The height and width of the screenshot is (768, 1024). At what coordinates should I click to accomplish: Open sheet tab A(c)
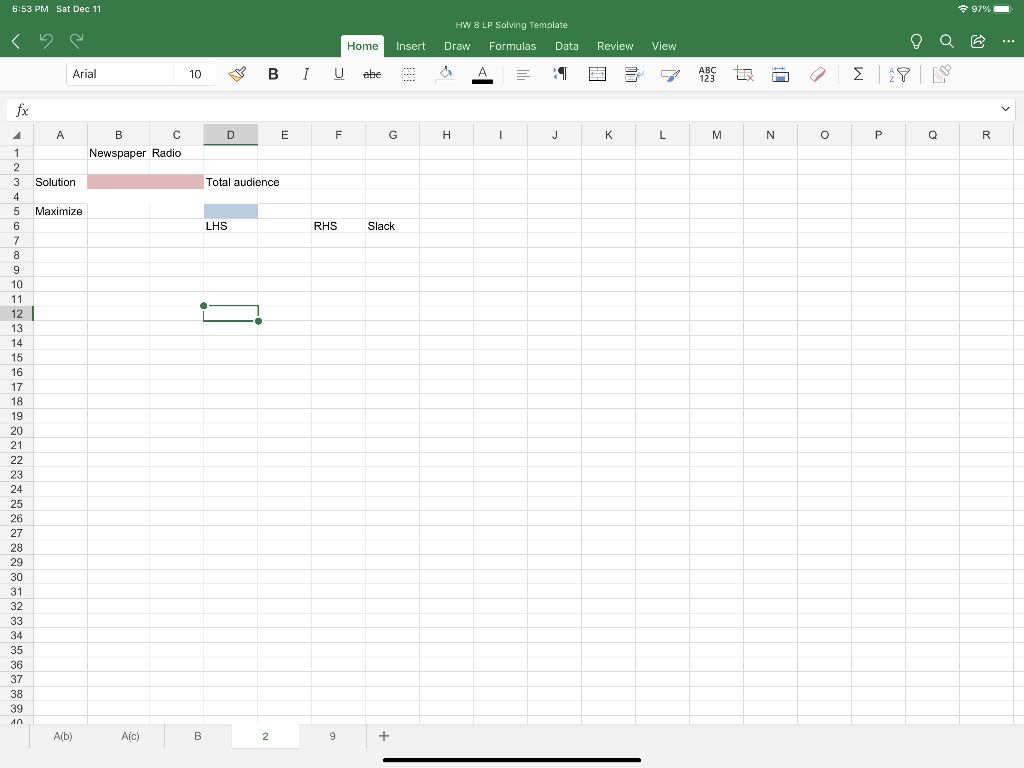coord(130,736)
